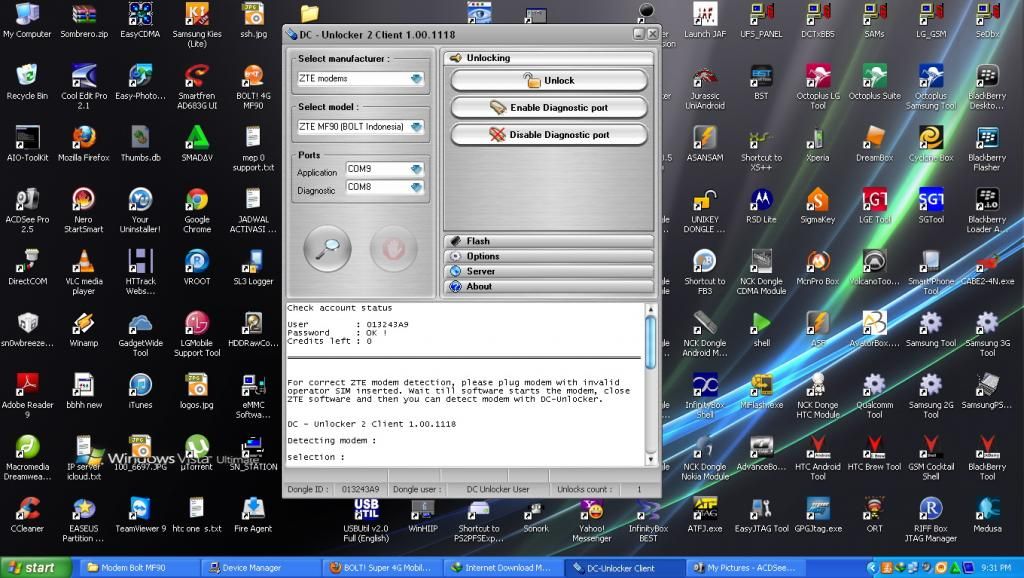Click the red stop hand button

[393, 249]
